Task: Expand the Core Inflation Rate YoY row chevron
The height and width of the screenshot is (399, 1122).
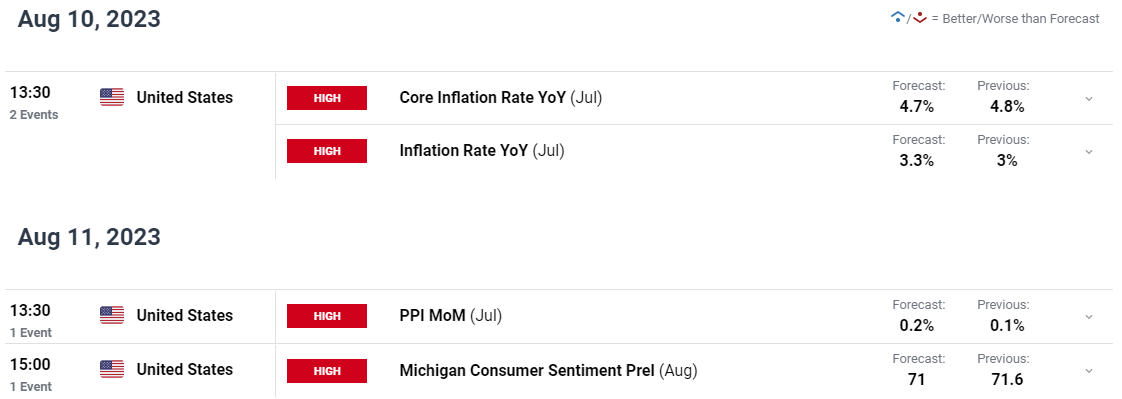Action: [x=1088, y=99]
